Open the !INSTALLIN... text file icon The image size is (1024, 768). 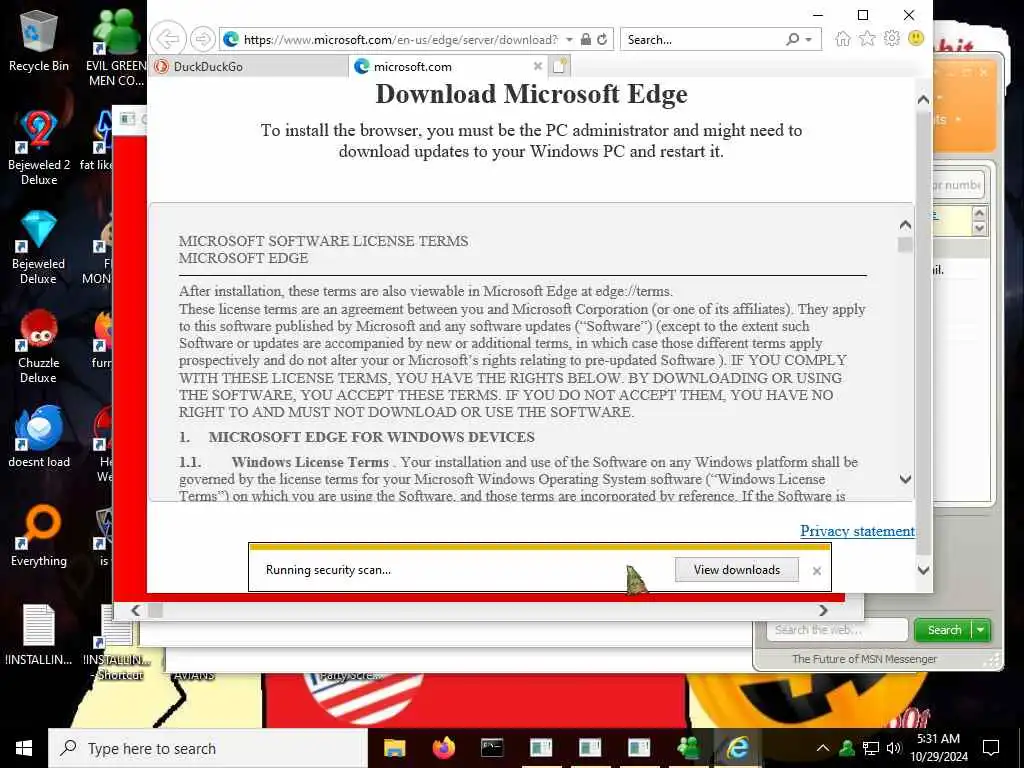point(39,635)
